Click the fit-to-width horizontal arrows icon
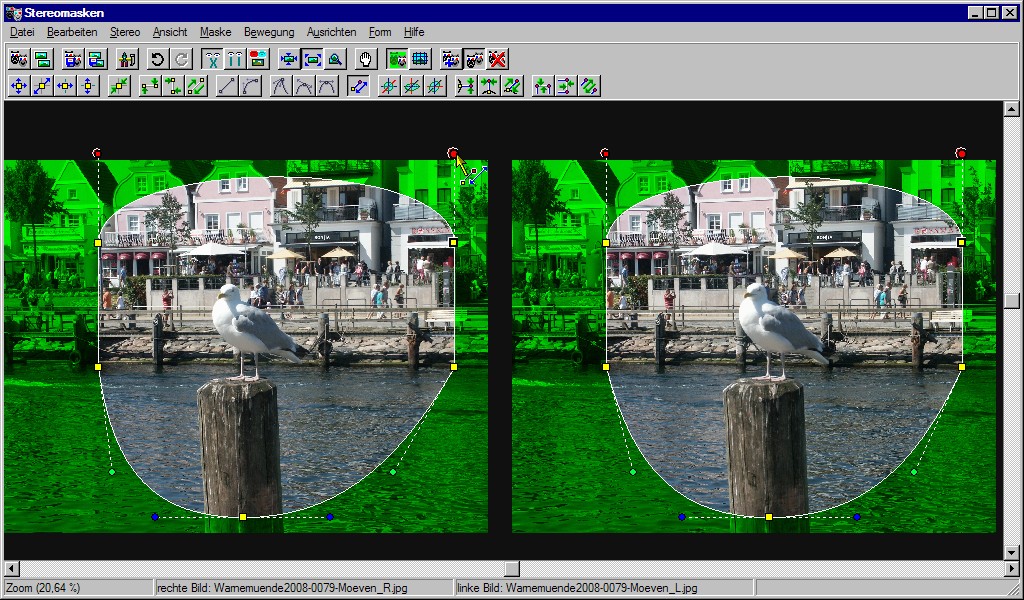Image resolution: width=1024 pixels, height=600 pixels. click(x=289, y=59)
